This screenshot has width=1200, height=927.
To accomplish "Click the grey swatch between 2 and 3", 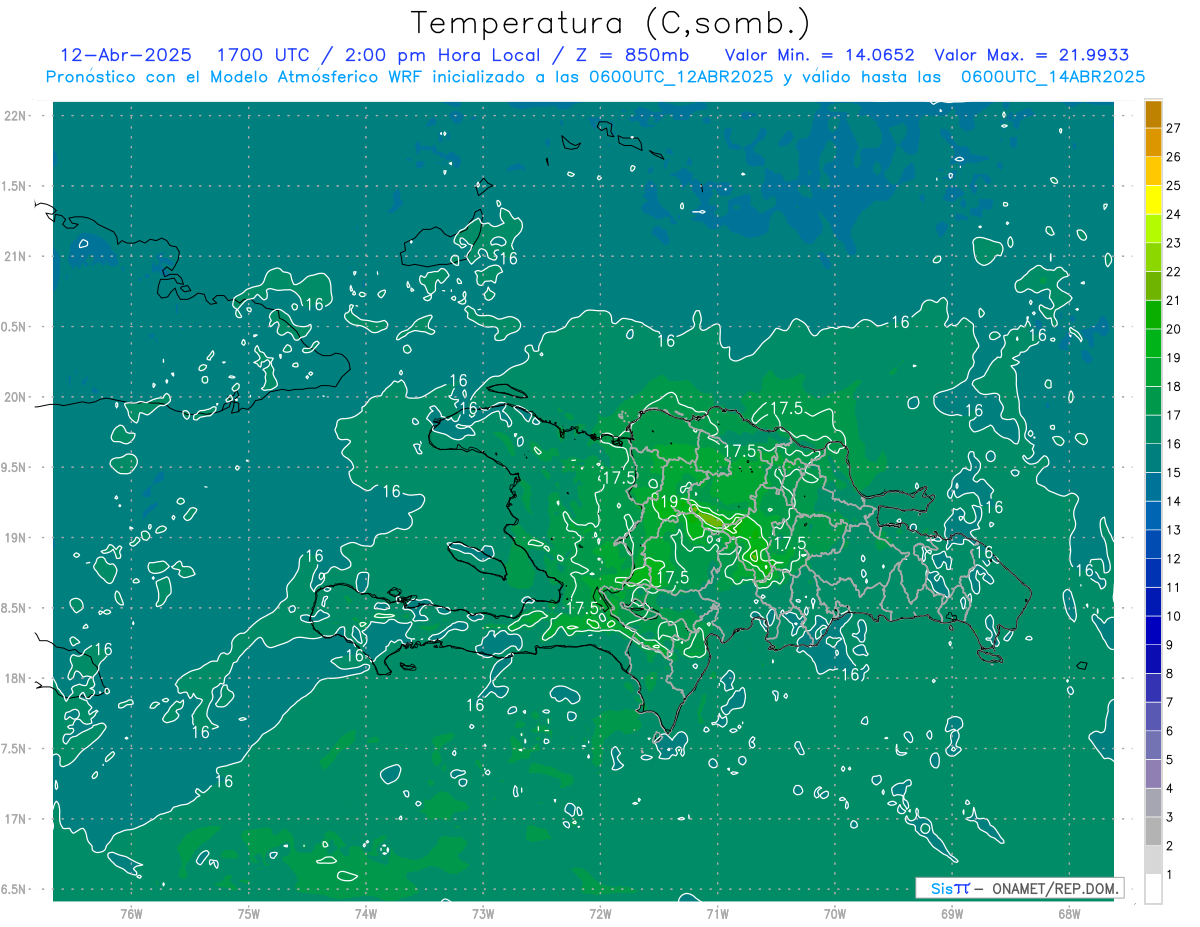I will point(1153,832).
